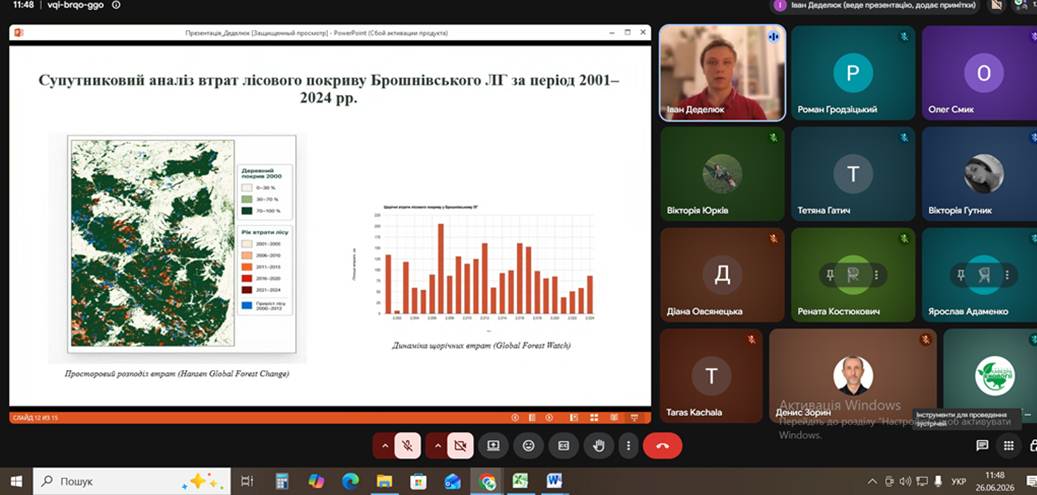The height and width of the screenshot is (495, 1037).
Task: Open File Explorer from taskbar
Action: [x=384, y=481]
